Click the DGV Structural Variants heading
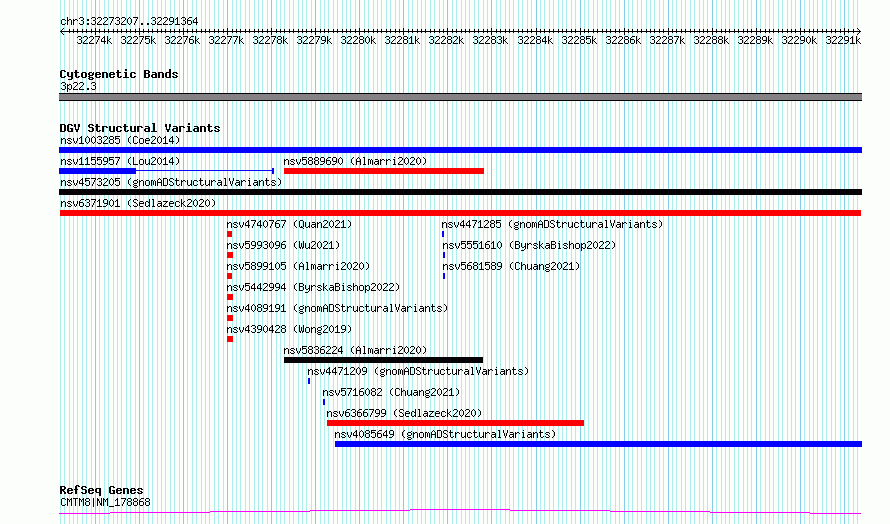 [140, 128]
